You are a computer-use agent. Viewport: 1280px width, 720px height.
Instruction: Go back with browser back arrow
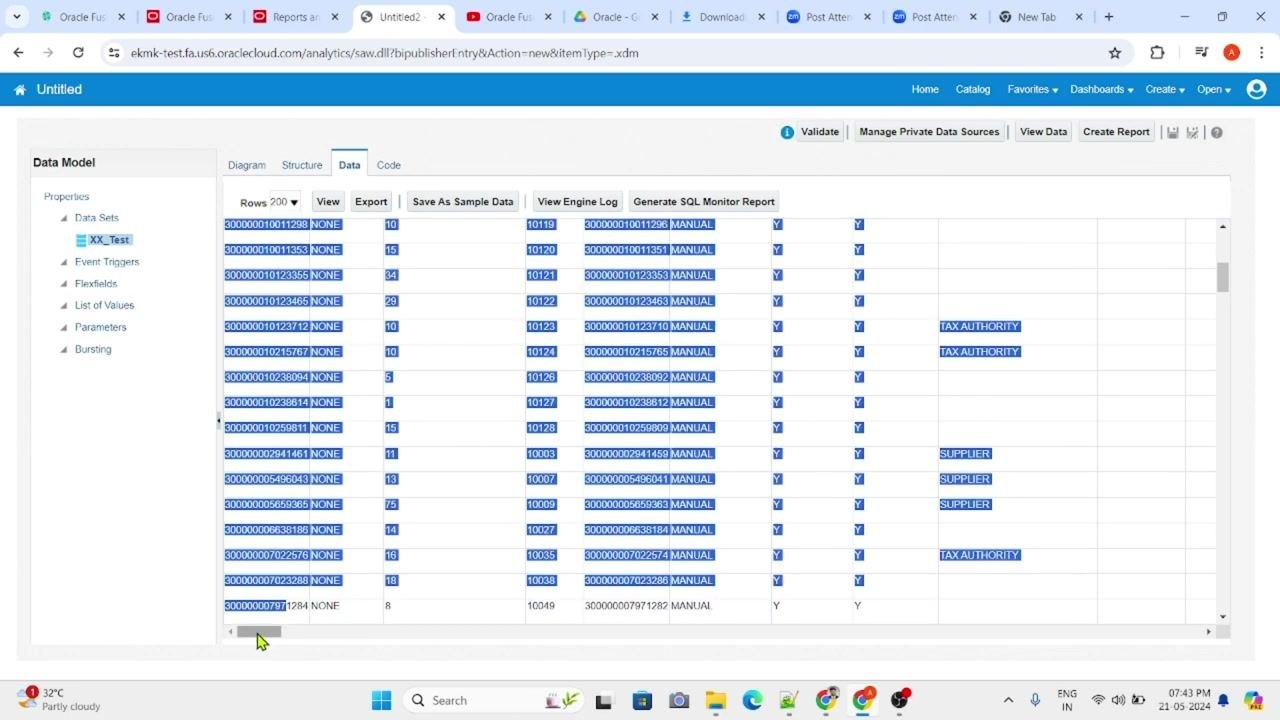click(18, 53)
